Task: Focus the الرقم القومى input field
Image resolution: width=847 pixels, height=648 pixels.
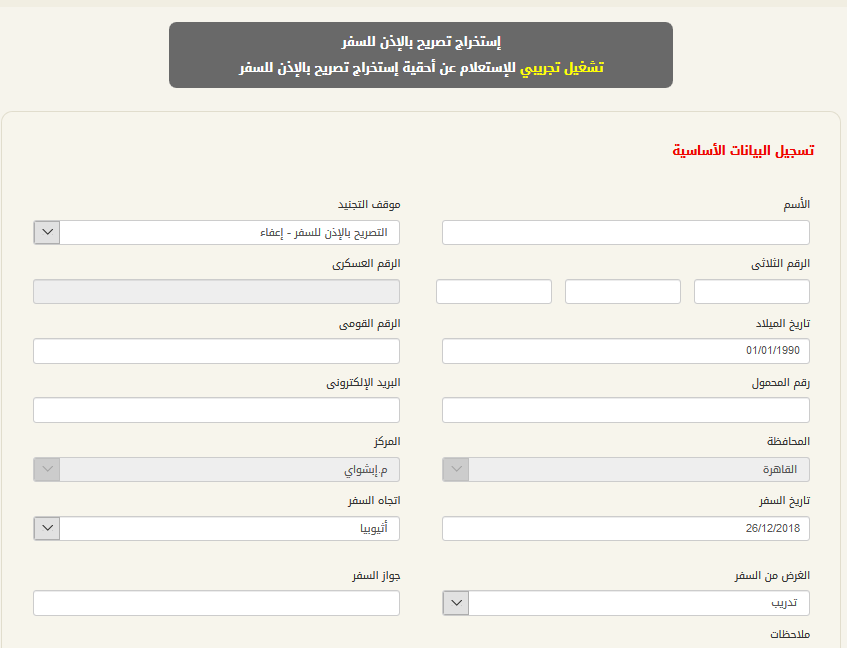Action: point(216,351)
